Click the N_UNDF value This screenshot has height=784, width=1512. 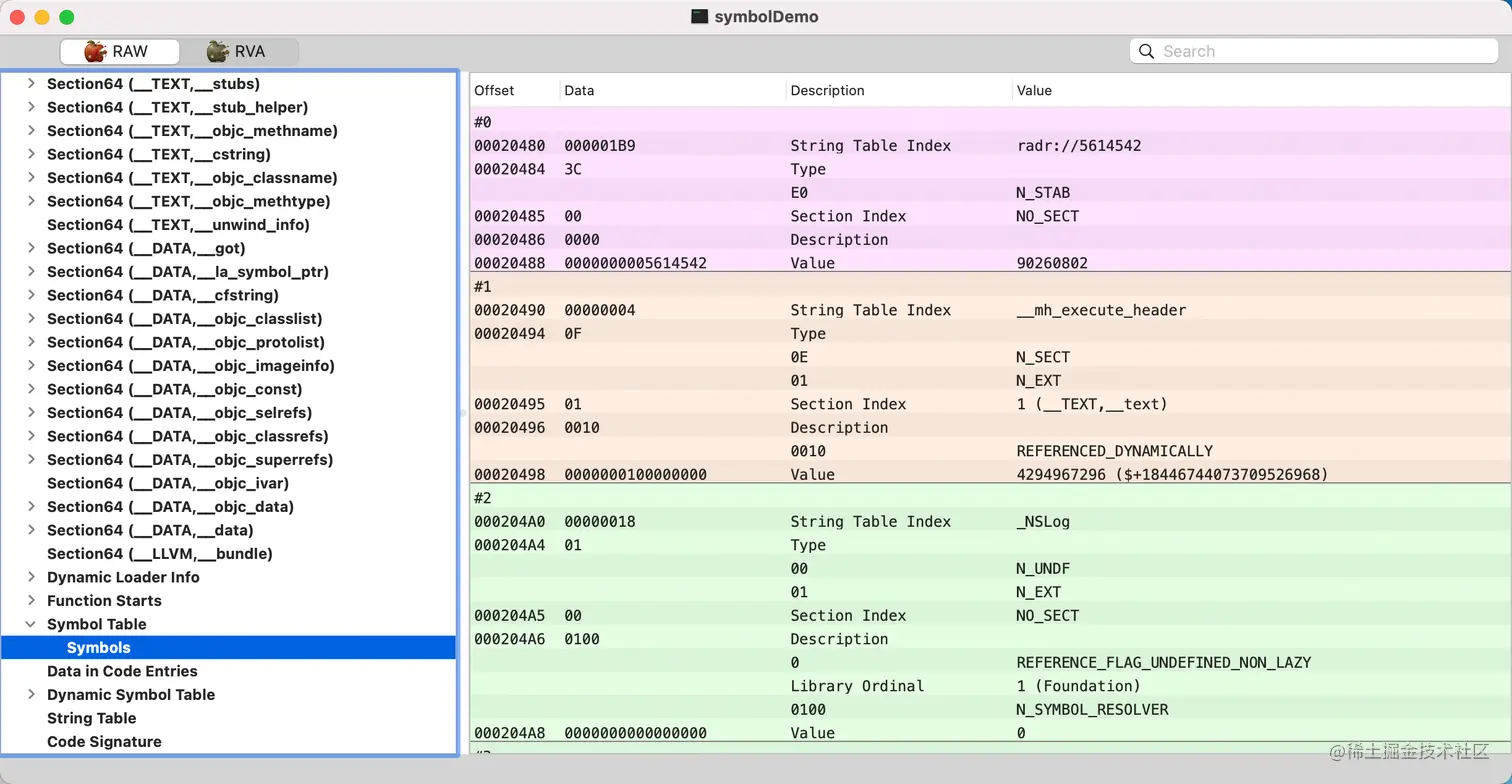pyautogui.click(x=1043, y=569)
